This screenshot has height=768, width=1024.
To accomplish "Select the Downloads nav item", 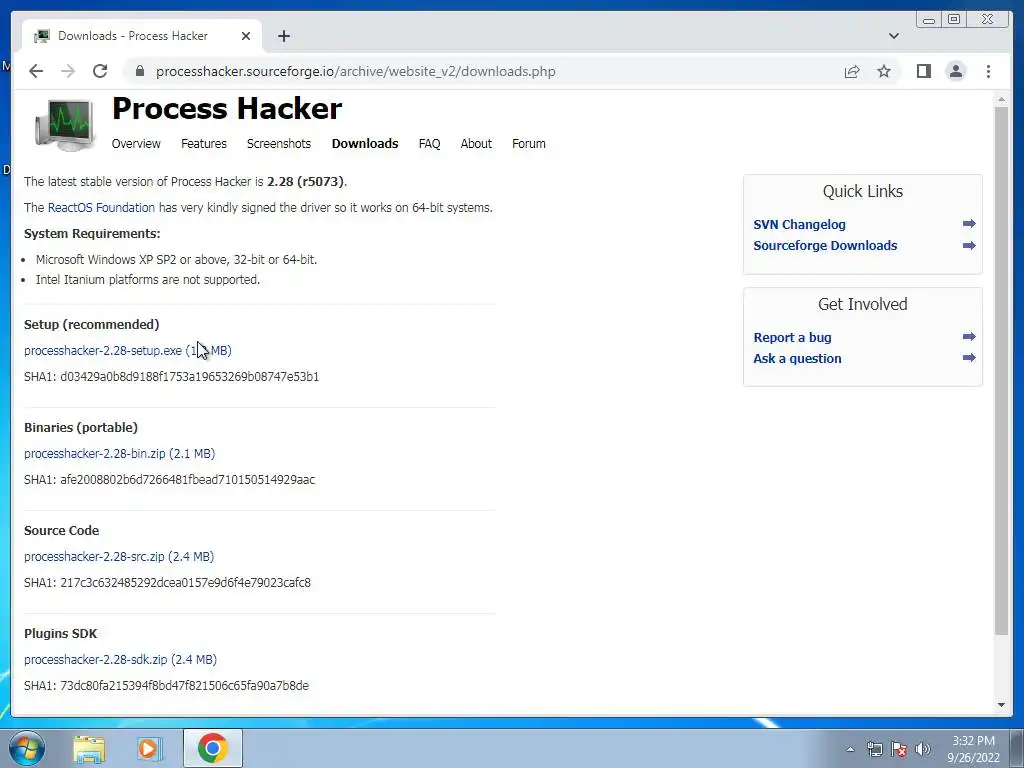I will [364, 144].
